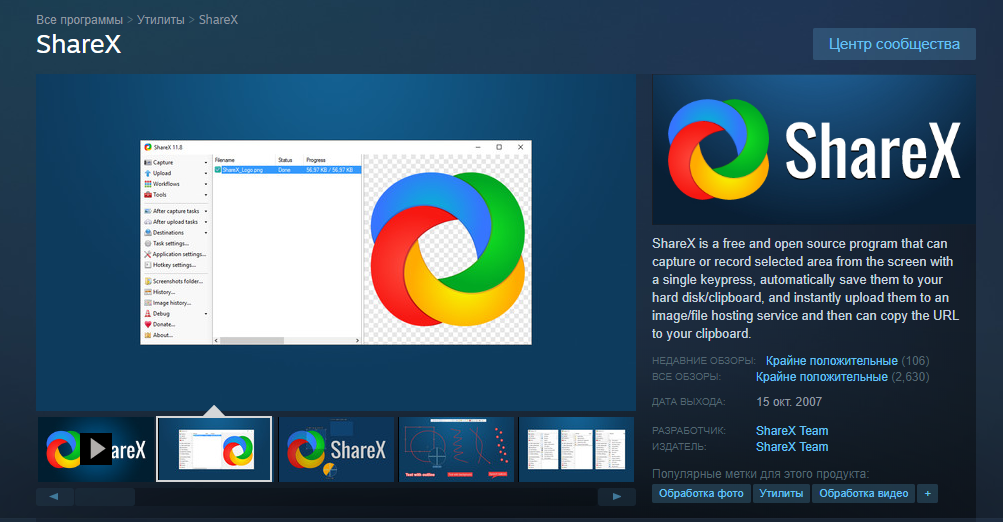Open publisher ShareX Team link
The width and height of the screenshot is (1003, 522).
click(x=792, y=447)
